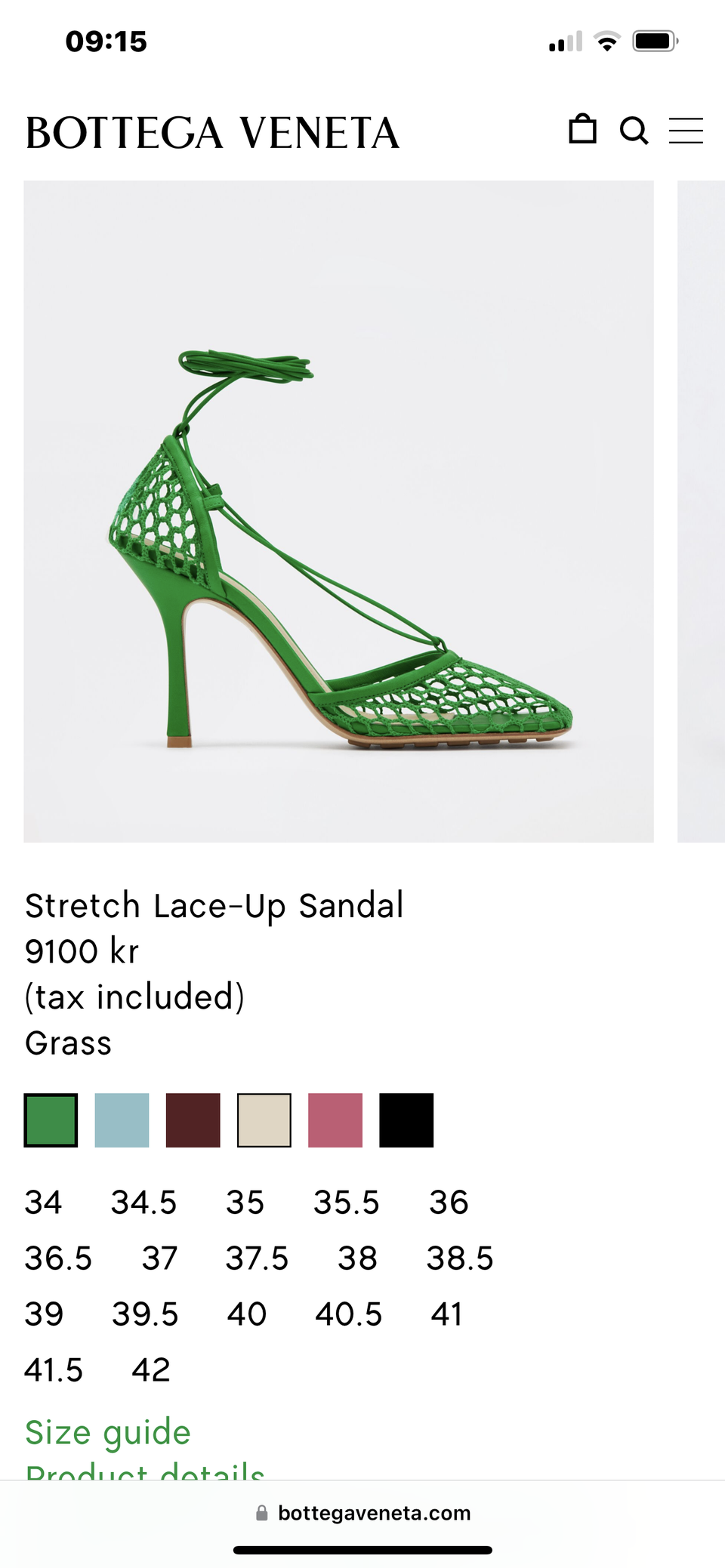The height and width of the screenshot is (1568, 725).
Task: Tap the lock icon beside the URL
Action: click(262, 1513)
